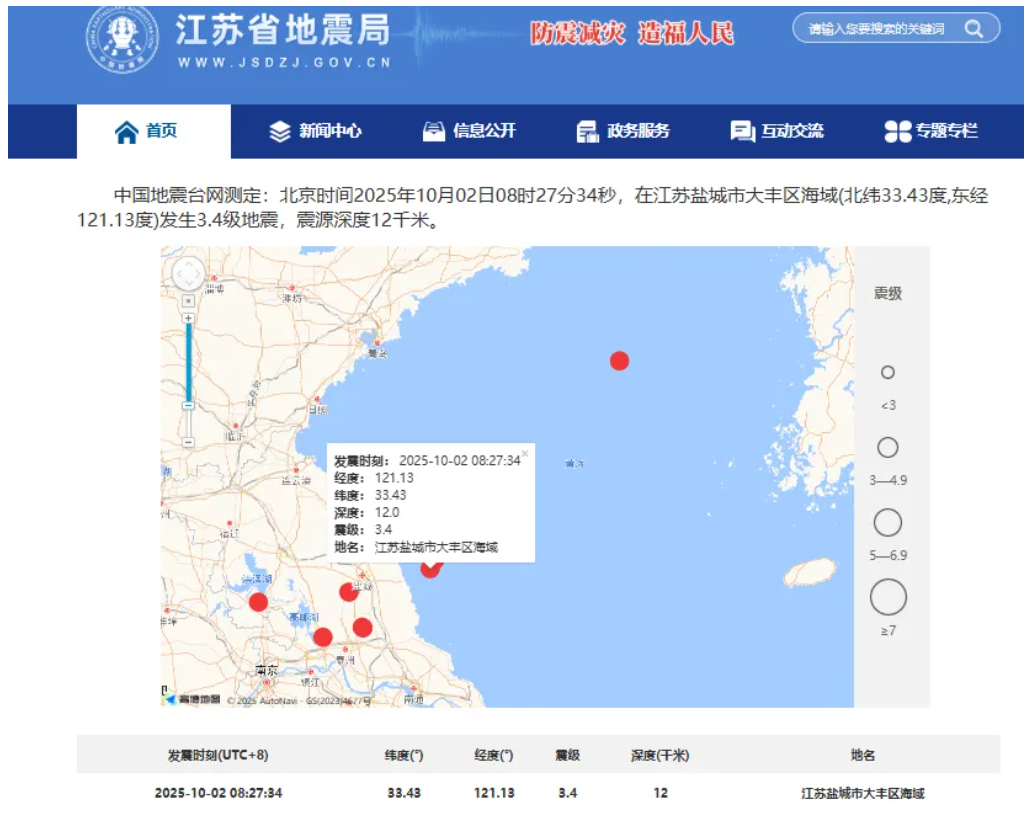The width and height of the screenshot is (1026, 828).
Task: Click the search magnifier icon
Action: pos(973,29)
